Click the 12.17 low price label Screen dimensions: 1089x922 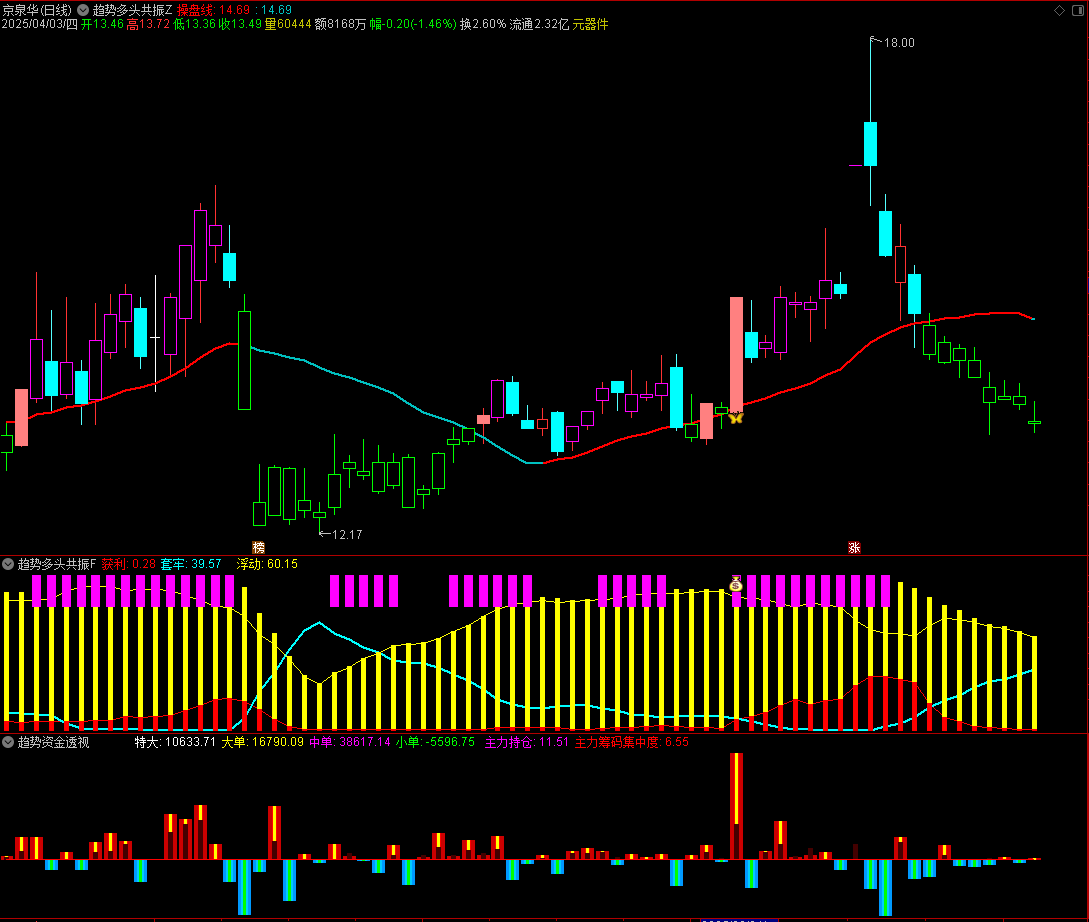(347, 535)
